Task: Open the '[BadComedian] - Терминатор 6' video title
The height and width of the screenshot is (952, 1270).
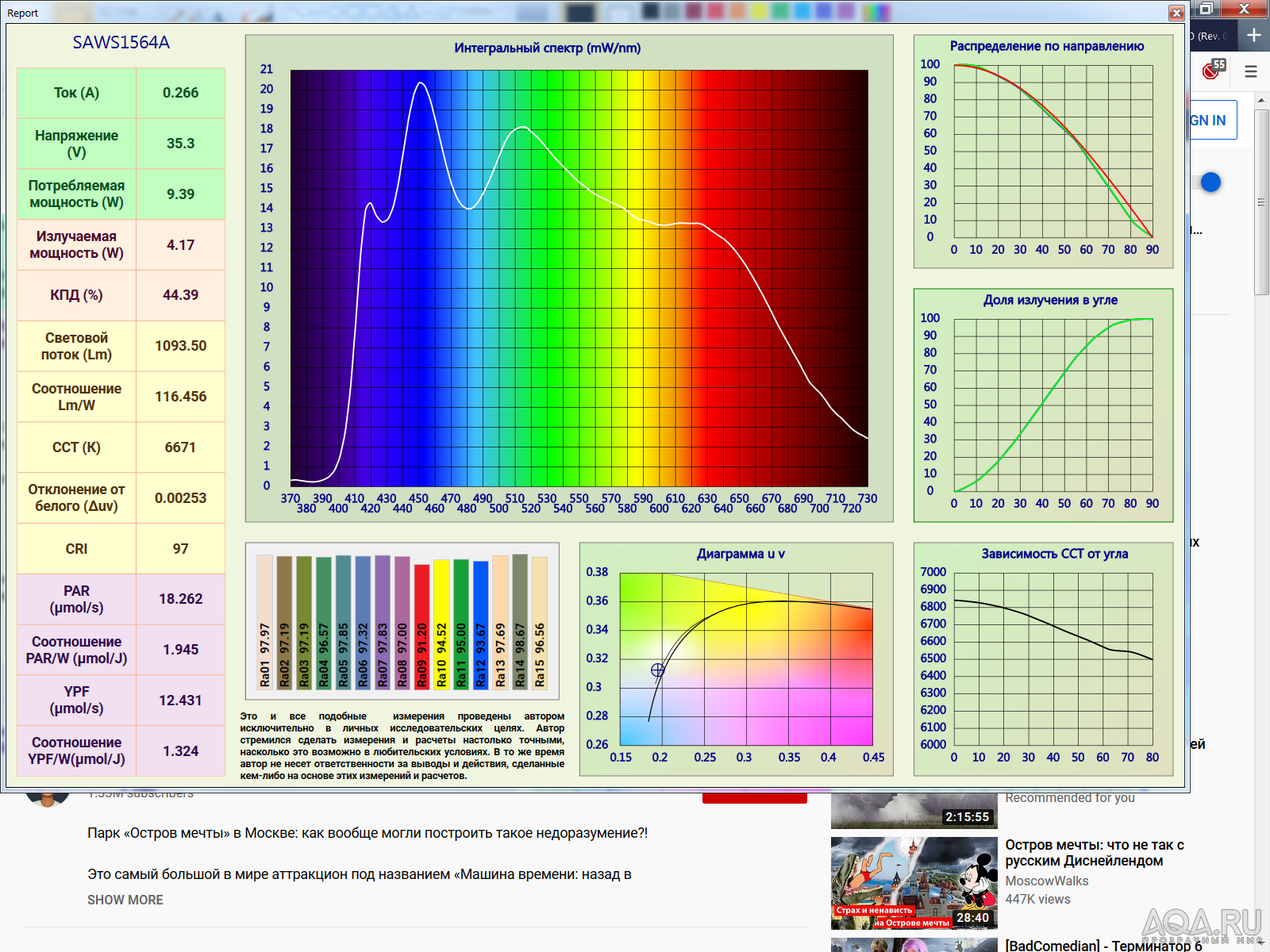Action: pyautogui.click(x=1103, y=945)
